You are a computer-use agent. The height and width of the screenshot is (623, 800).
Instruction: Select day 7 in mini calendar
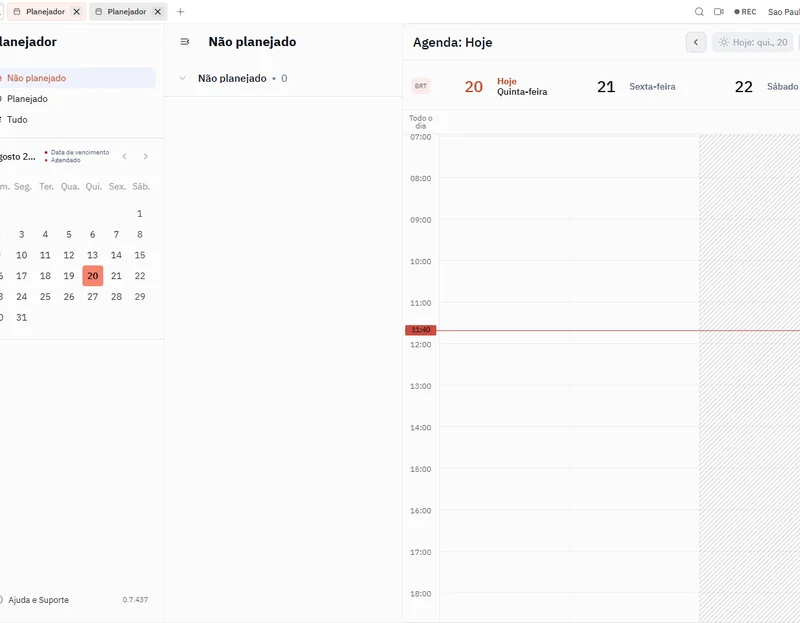tap(116, 235)
